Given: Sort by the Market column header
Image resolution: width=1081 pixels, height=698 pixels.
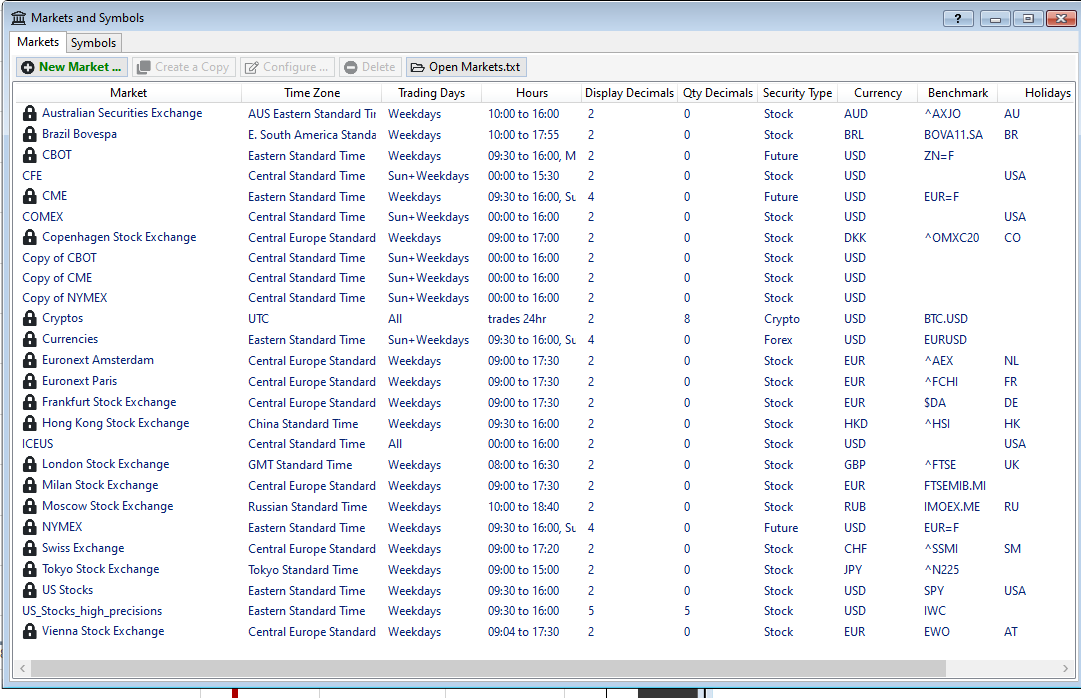Looking at the screenshot, I should 128,92.
